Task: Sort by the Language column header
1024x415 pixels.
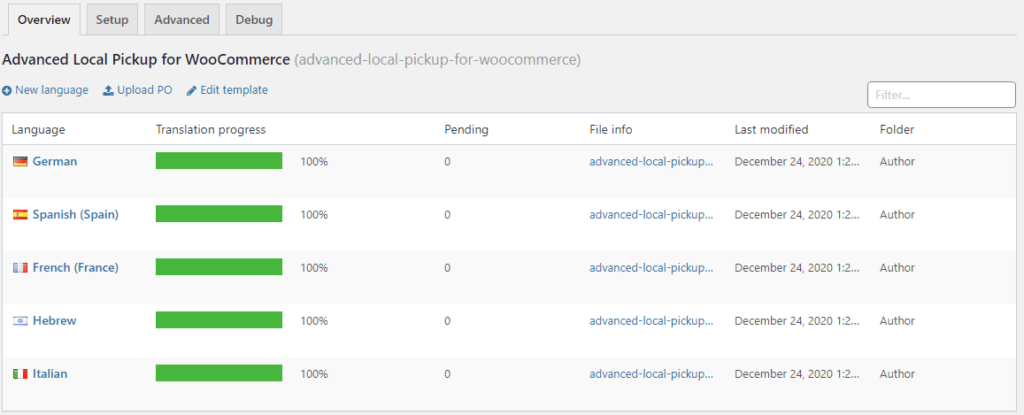Action: (39, 130)
